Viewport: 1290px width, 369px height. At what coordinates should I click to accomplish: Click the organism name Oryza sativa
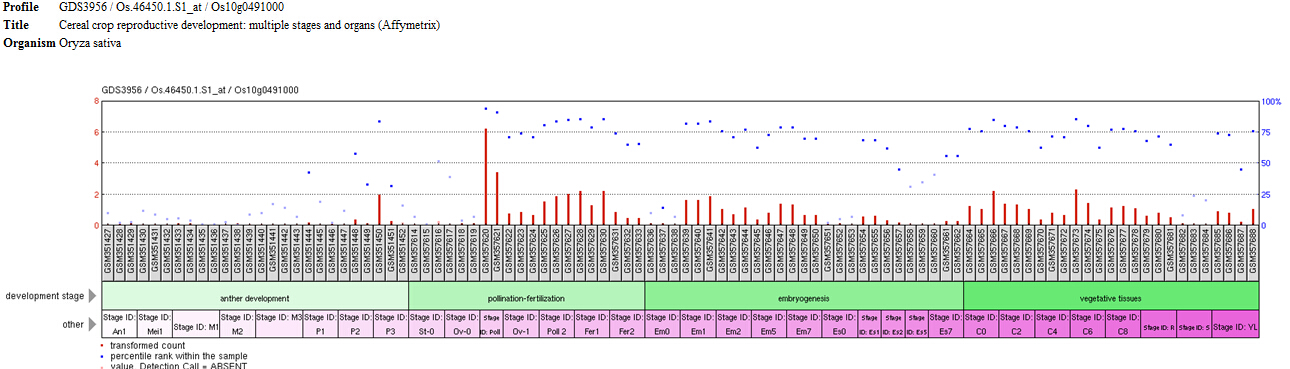(x=90, y=43)
